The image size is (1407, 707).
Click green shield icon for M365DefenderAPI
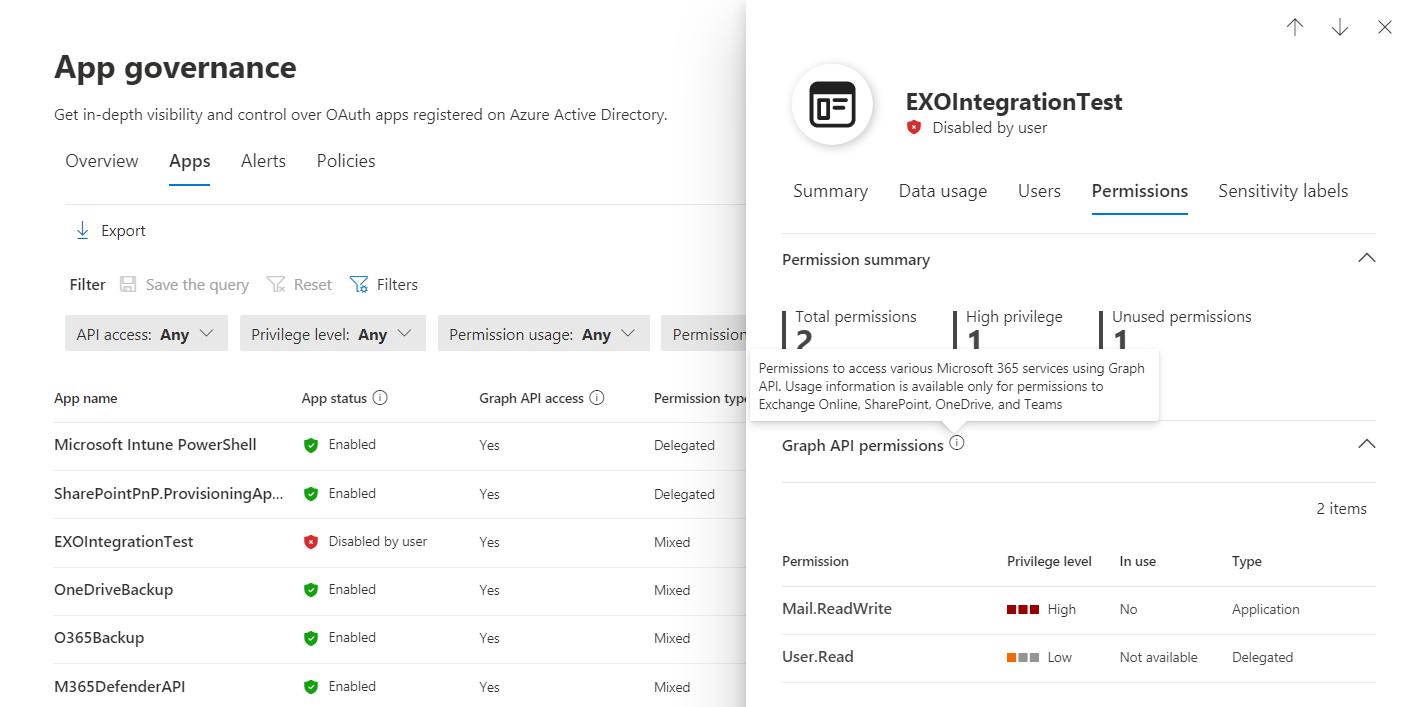[x=311, y=687]
